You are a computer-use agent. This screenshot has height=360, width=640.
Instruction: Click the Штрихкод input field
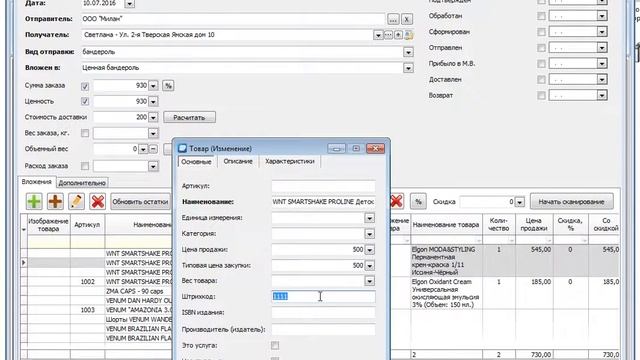[x=323, y=297]
